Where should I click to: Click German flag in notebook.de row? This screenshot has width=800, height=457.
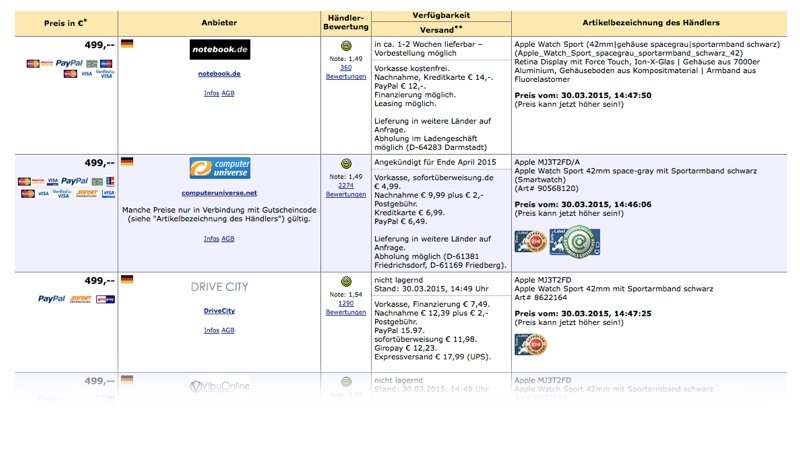(x=127, y=44)
